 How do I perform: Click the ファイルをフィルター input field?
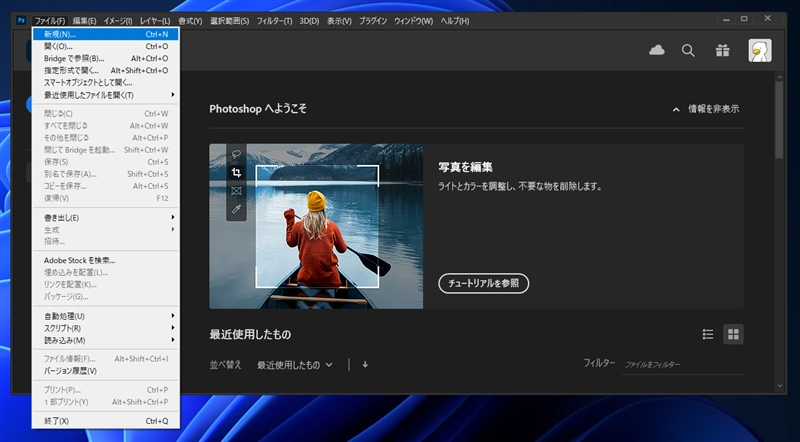(682, 364)
